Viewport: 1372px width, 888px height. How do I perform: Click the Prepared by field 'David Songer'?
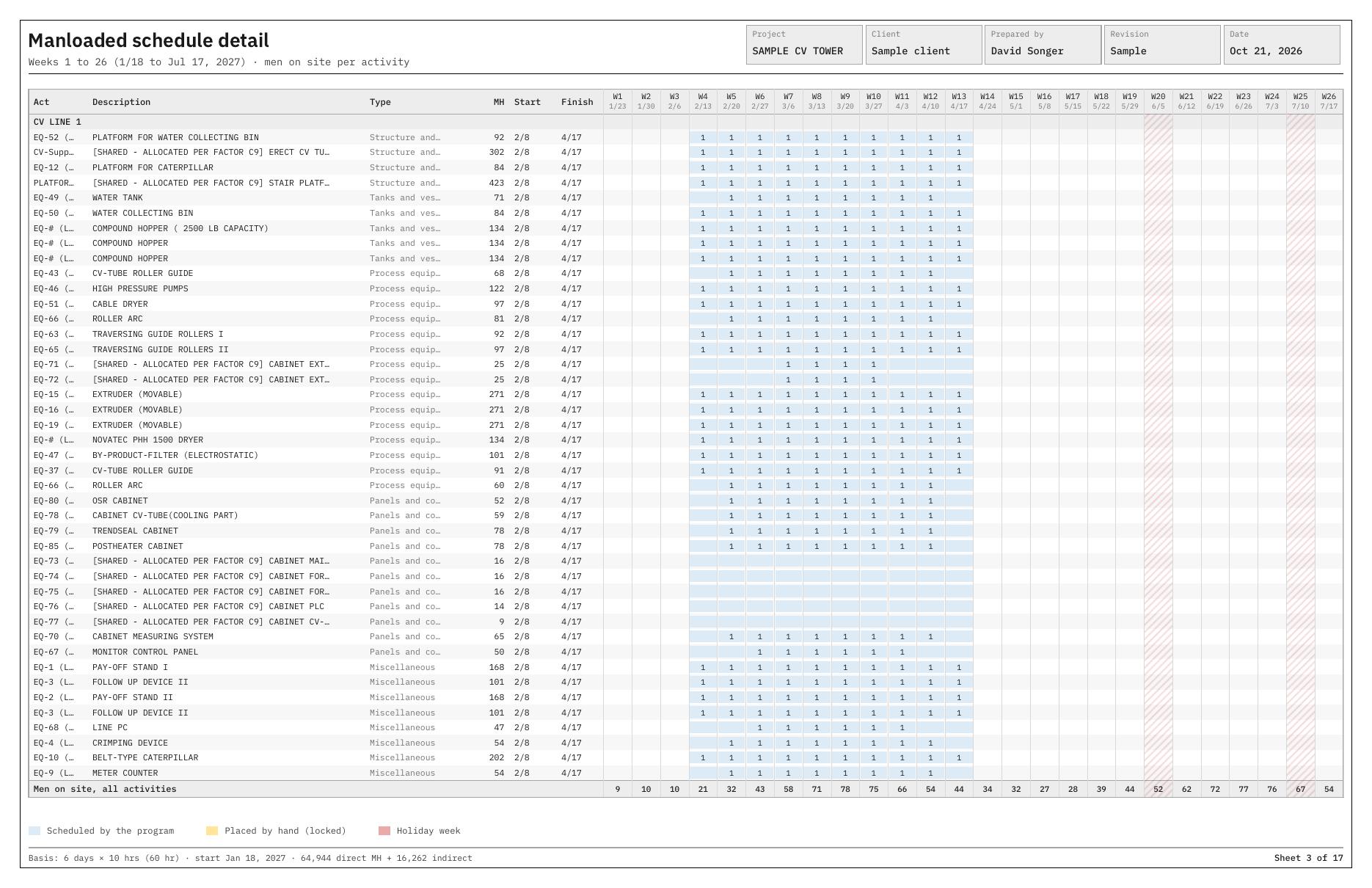1043,45
